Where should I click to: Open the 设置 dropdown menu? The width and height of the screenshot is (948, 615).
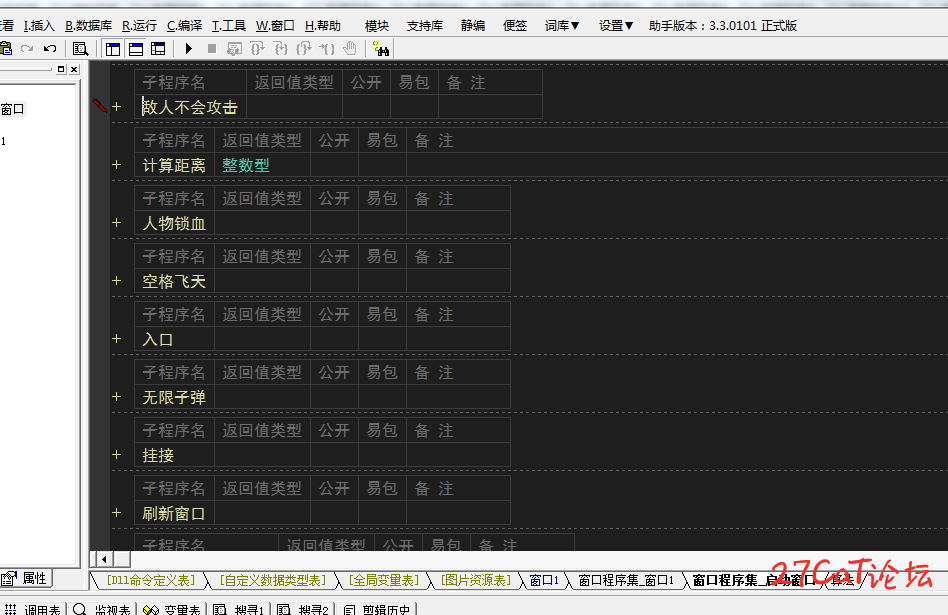click(616, 25)
